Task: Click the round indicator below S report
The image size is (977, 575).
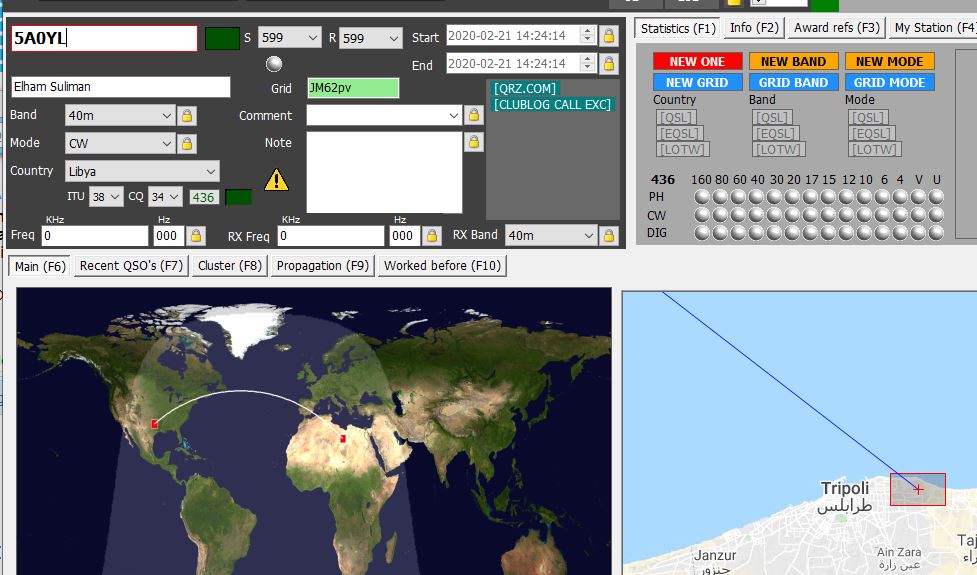Action: click(274, 64)
